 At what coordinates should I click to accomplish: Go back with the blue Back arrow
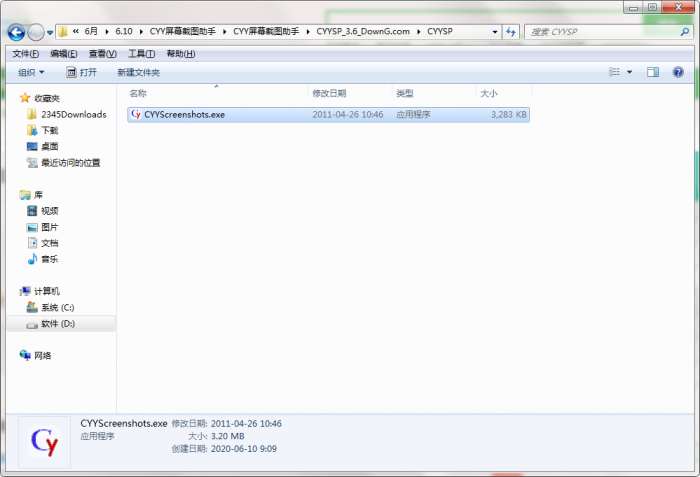(16, 32)
